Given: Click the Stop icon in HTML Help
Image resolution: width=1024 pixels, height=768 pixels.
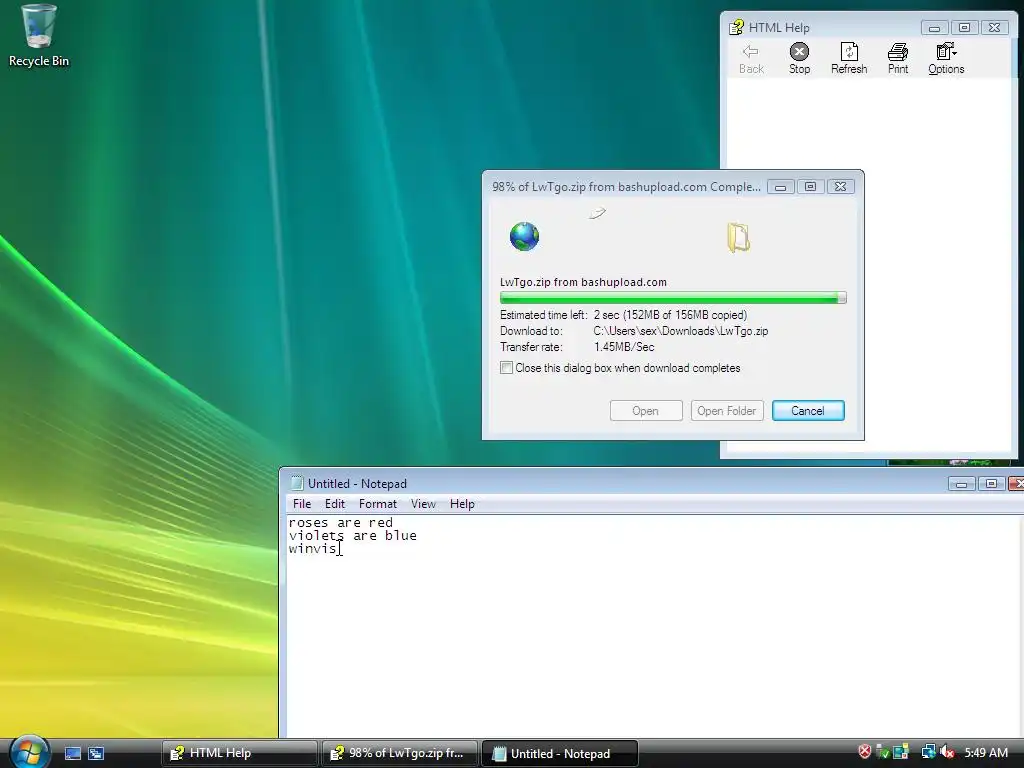Looking at the screenshot, I should tap(799, 58).
